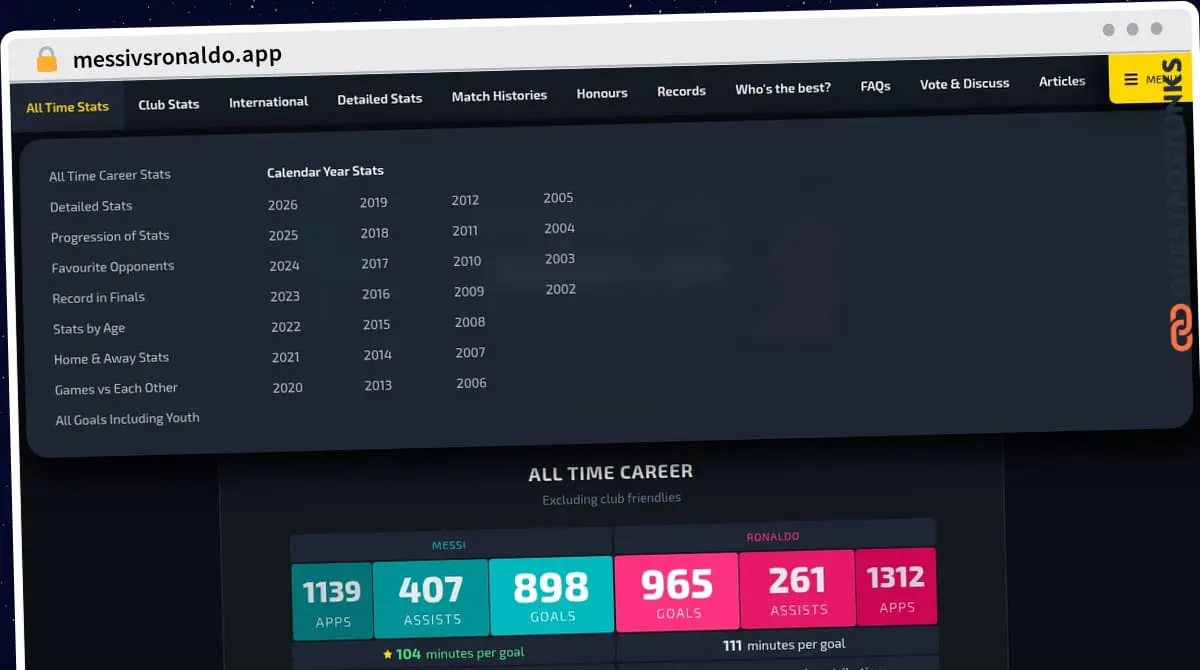The image size is (1200, 670).
Task: Open the Who's the best? nav item
Action: 783,88
